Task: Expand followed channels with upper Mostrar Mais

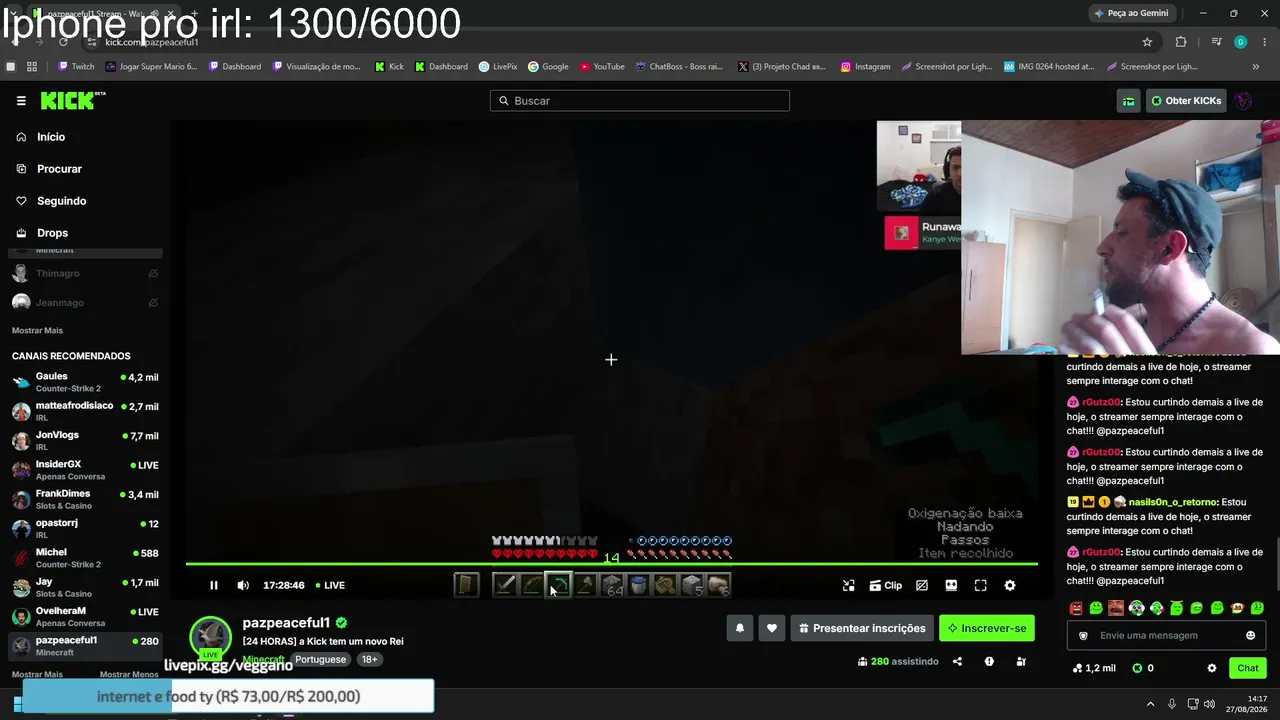Action: [37, 330]
